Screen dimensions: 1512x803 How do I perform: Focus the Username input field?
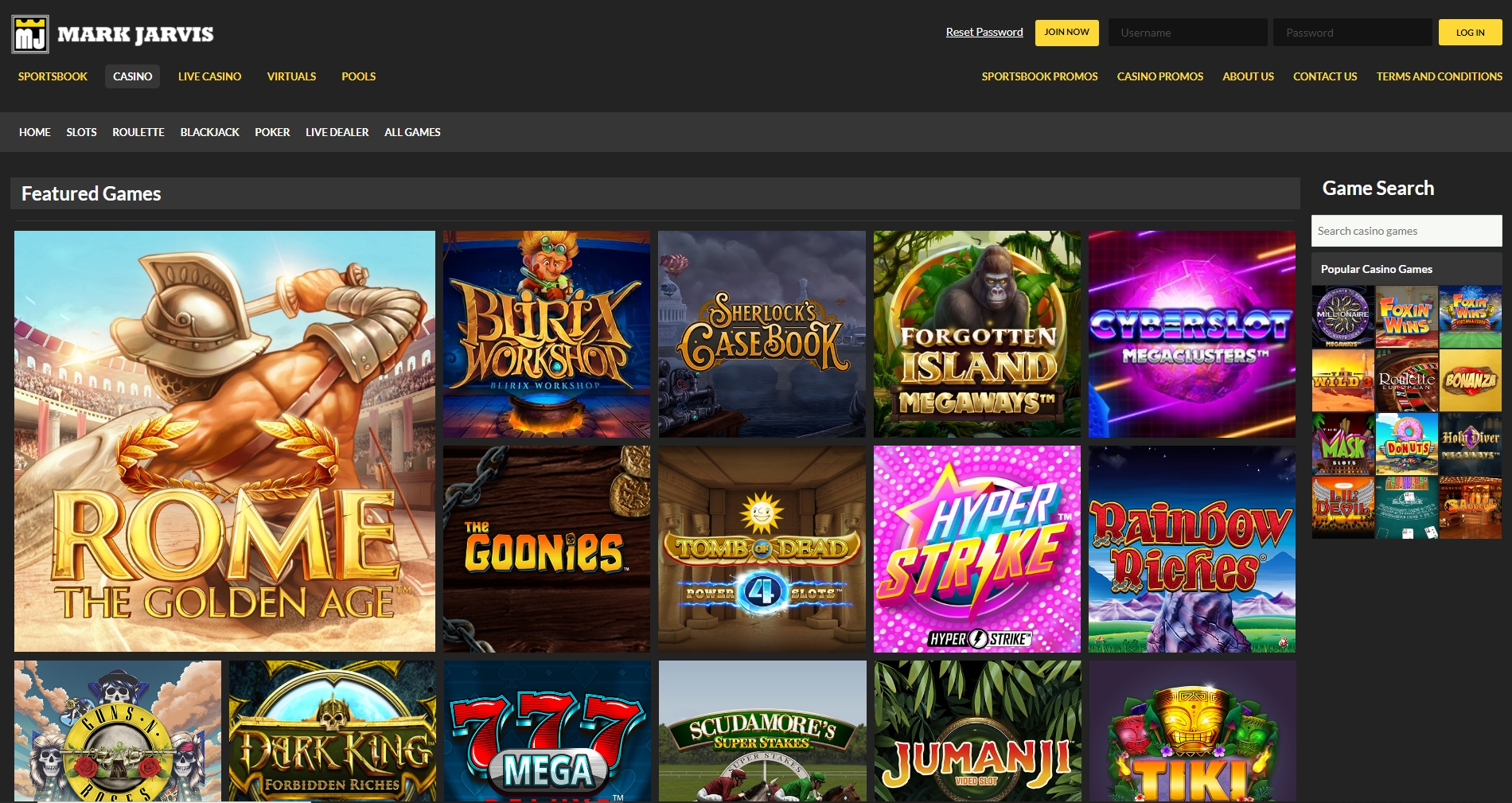pos(1187,33)
